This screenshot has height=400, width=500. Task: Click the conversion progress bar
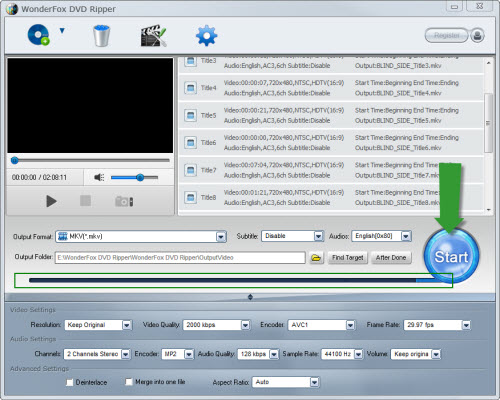pyautogui.click(x=233, y=280)
